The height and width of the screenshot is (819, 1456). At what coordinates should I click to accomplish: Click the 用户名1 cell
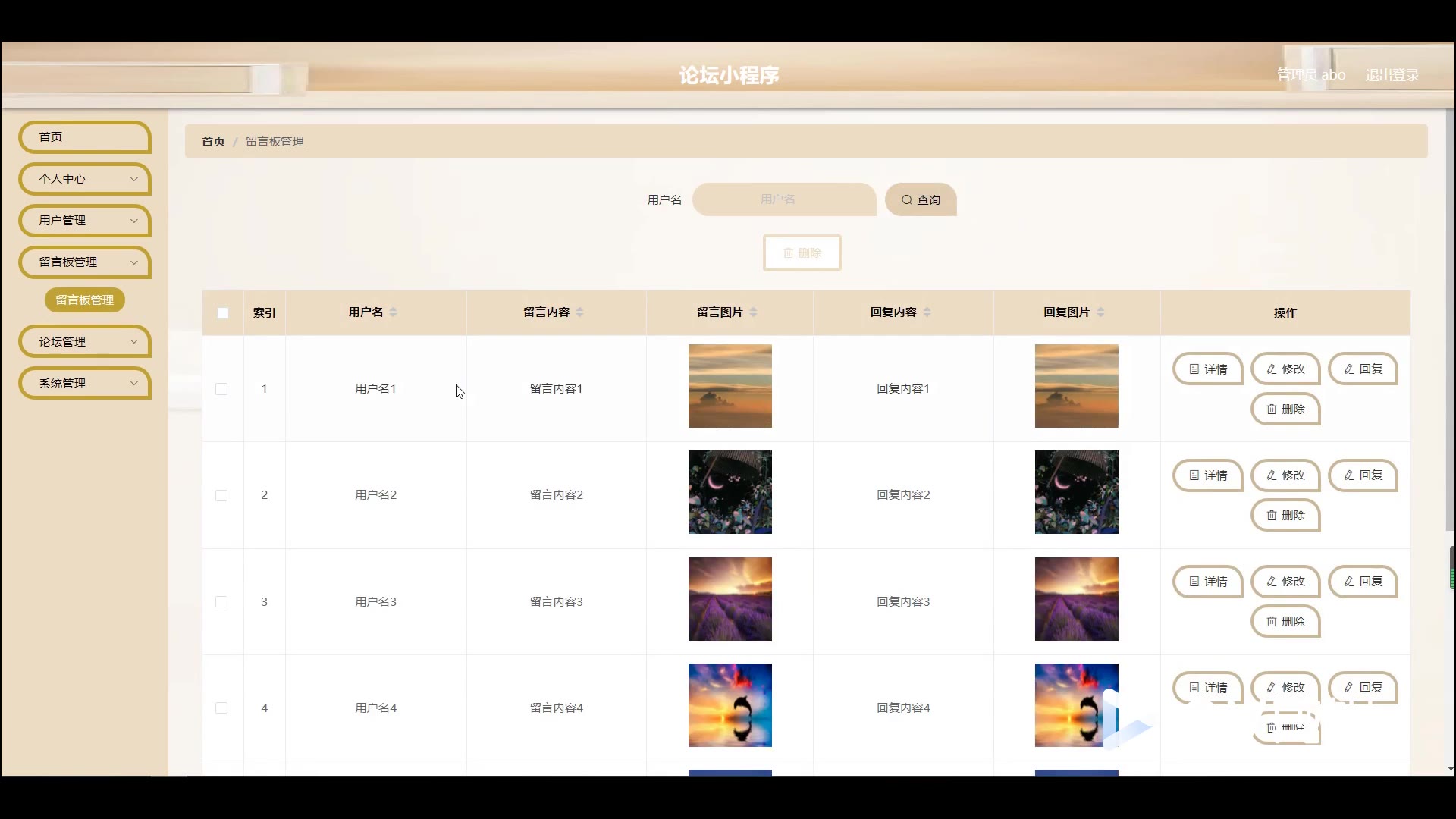[x=375, y=389]
